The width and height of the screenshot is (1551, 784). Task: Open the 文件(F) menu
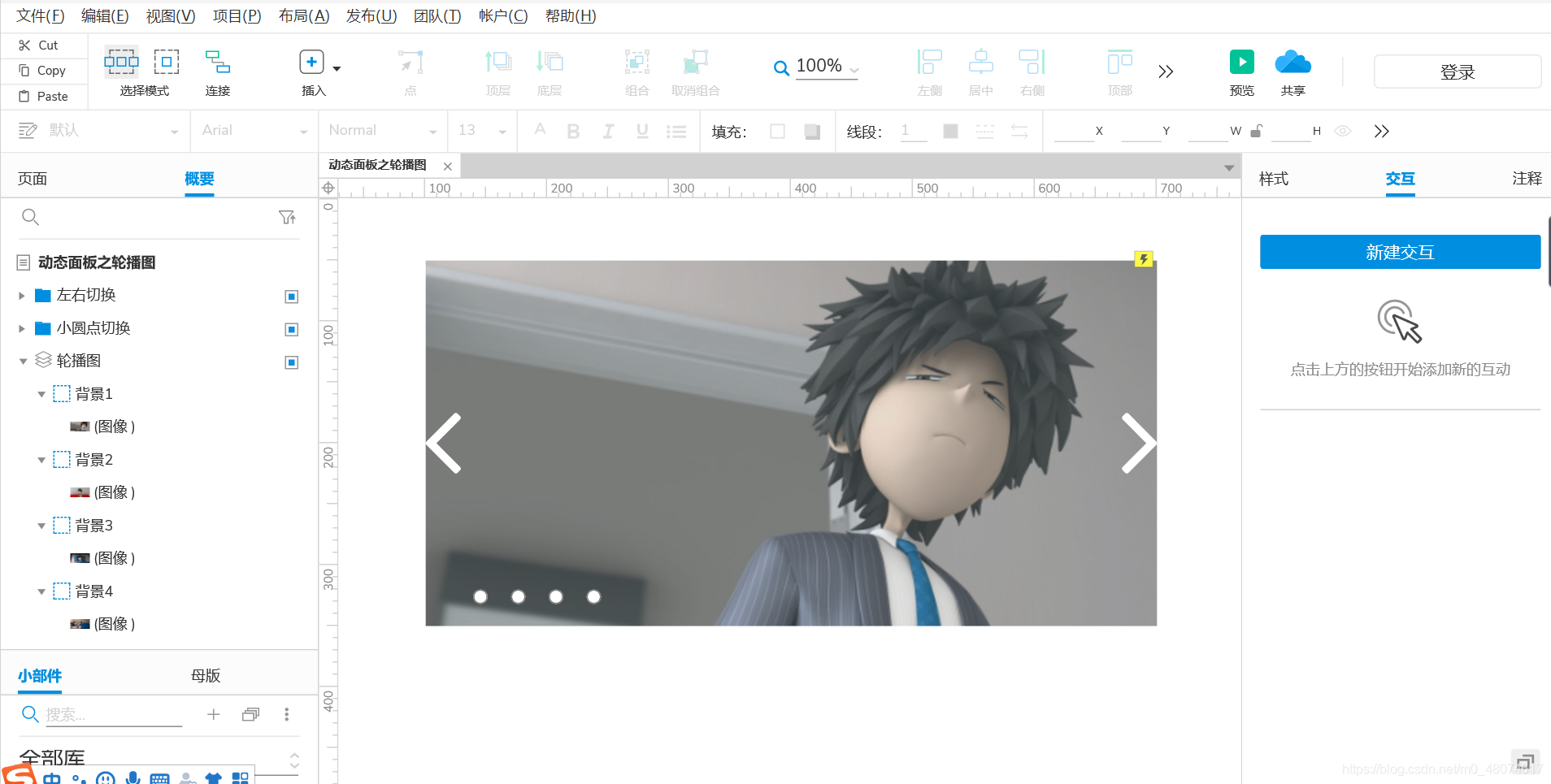pyautogui.click(x=41, y=15)
